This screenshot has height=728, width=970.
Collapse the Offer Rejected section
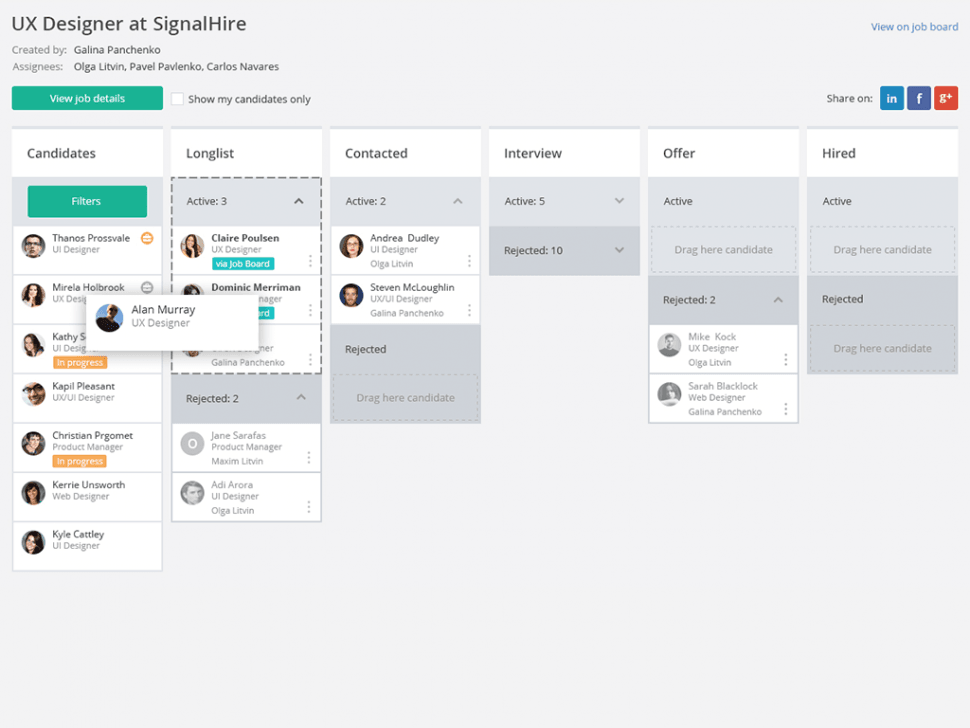[x=778, y=300]
